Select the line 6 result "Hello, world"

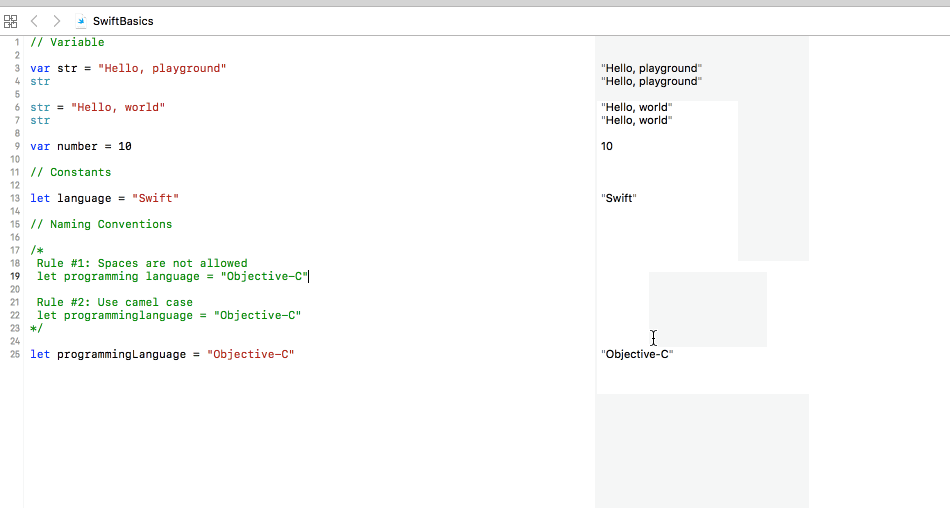click(637, 107)
